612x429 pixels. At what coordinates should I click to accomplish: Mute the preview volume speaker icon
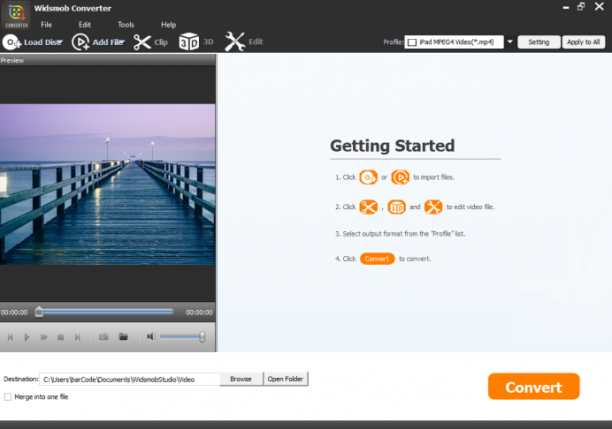[x=151, y=336]
